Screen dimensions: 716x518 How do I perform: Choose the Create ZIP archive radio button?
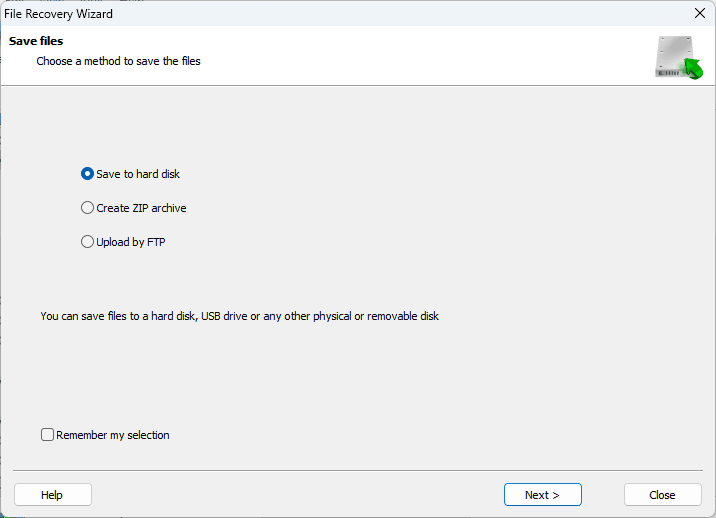(x=87, y=208)
